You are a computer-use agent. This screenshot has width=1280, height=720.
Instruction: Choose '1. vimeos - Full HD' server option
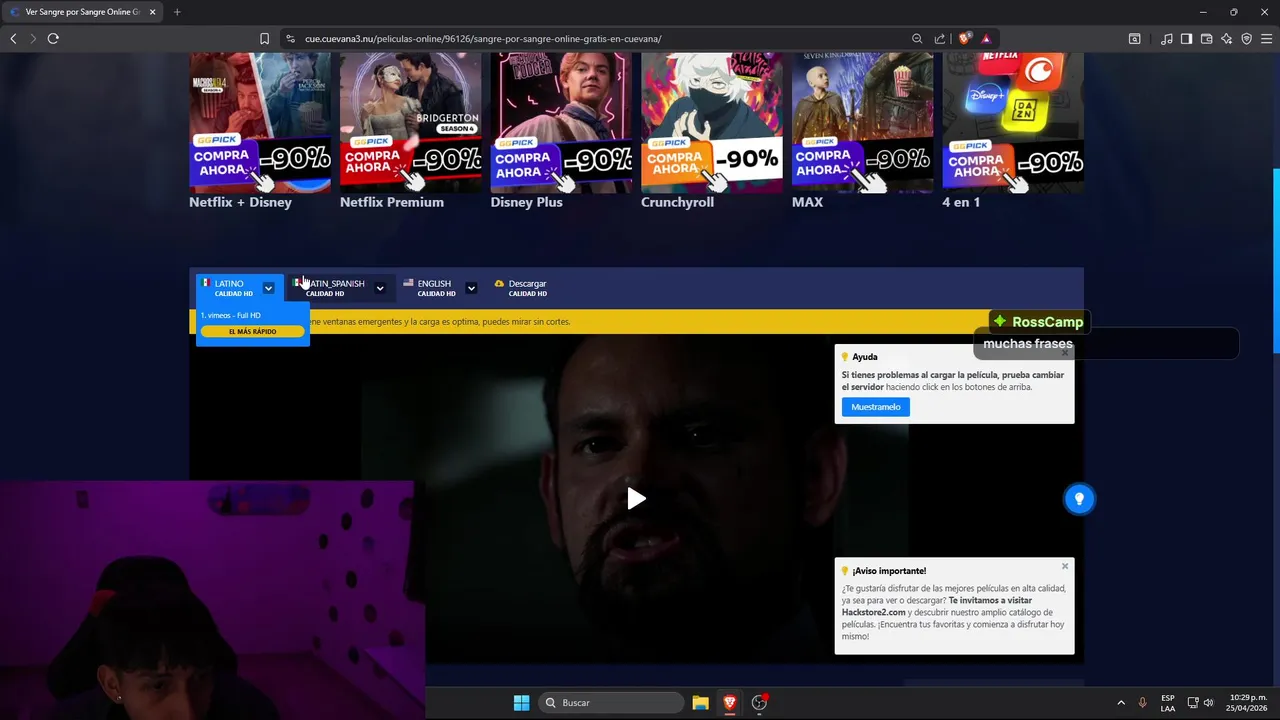(231, 315)
